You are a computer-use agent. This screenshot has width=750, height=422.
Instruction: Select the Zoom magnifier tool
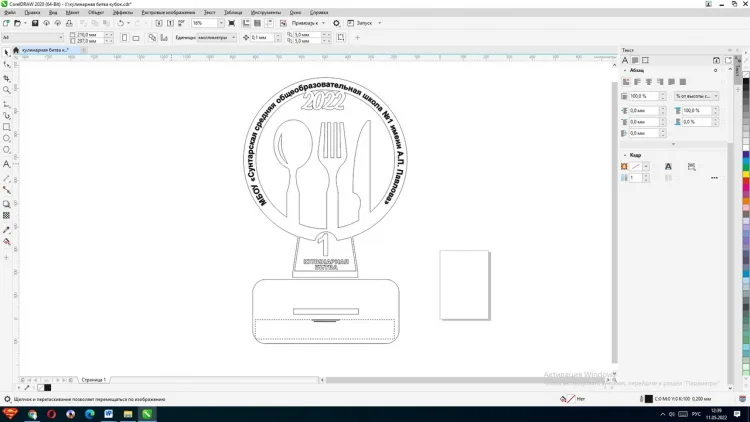(x=6, y=90)
